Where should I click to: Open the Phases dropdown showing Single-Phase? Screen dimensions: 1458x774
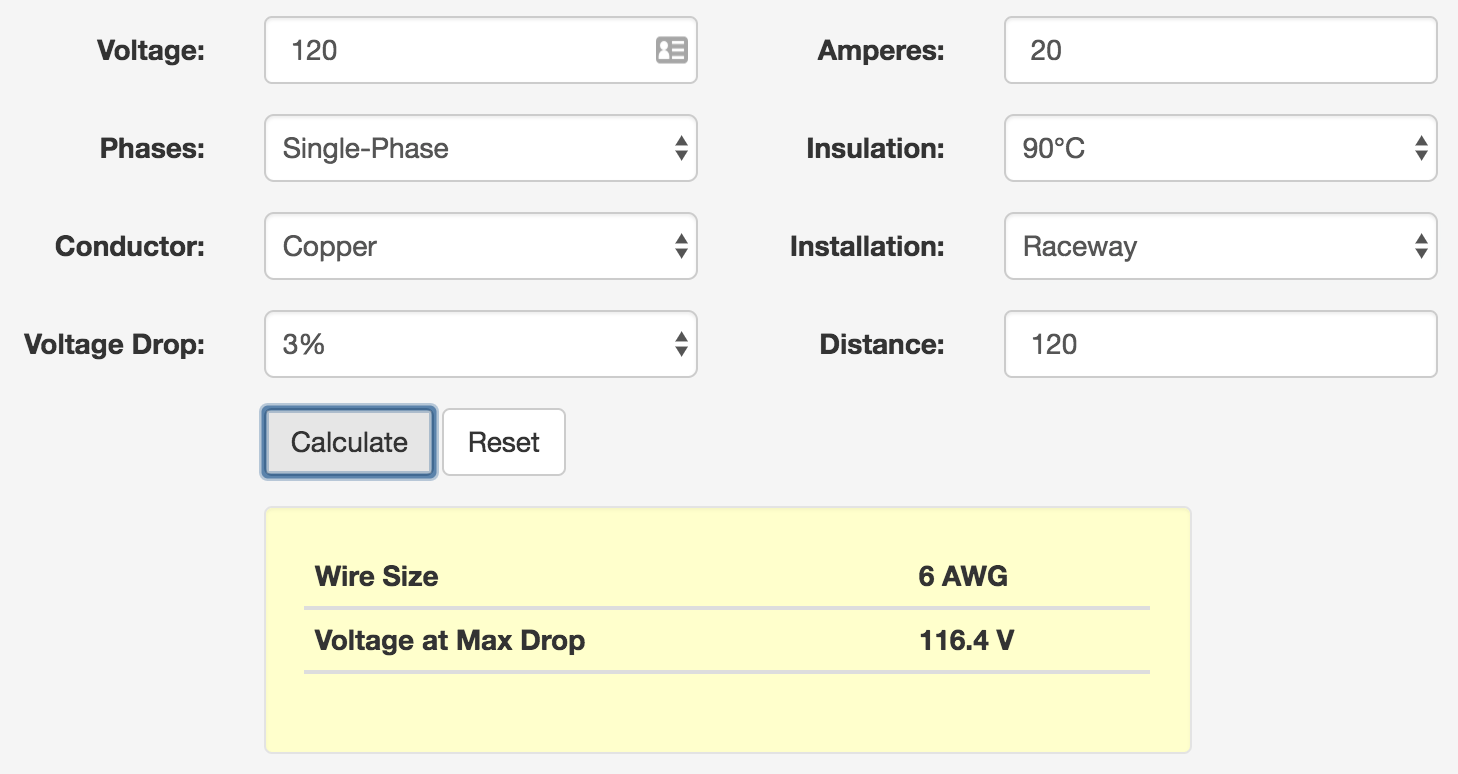pyautogui.click(x=480, y=149)
